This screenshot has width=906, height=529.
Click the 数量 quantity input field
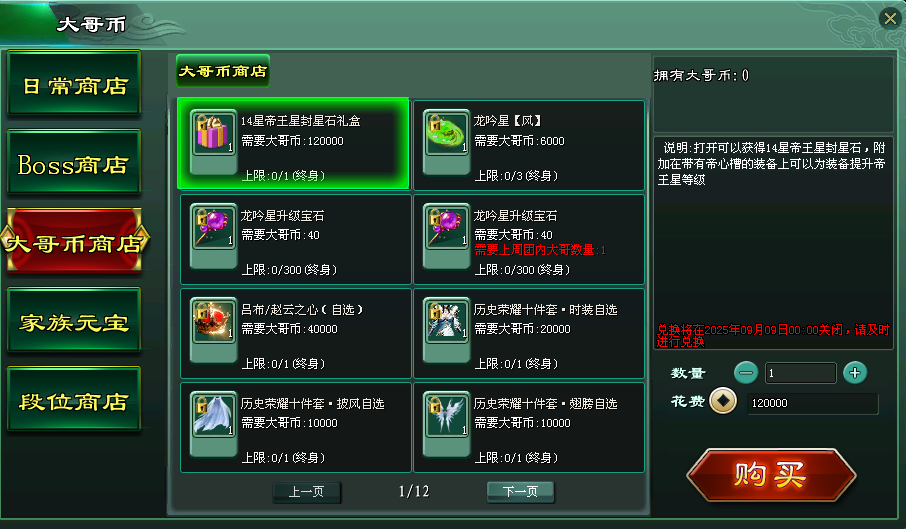point(801,372)
